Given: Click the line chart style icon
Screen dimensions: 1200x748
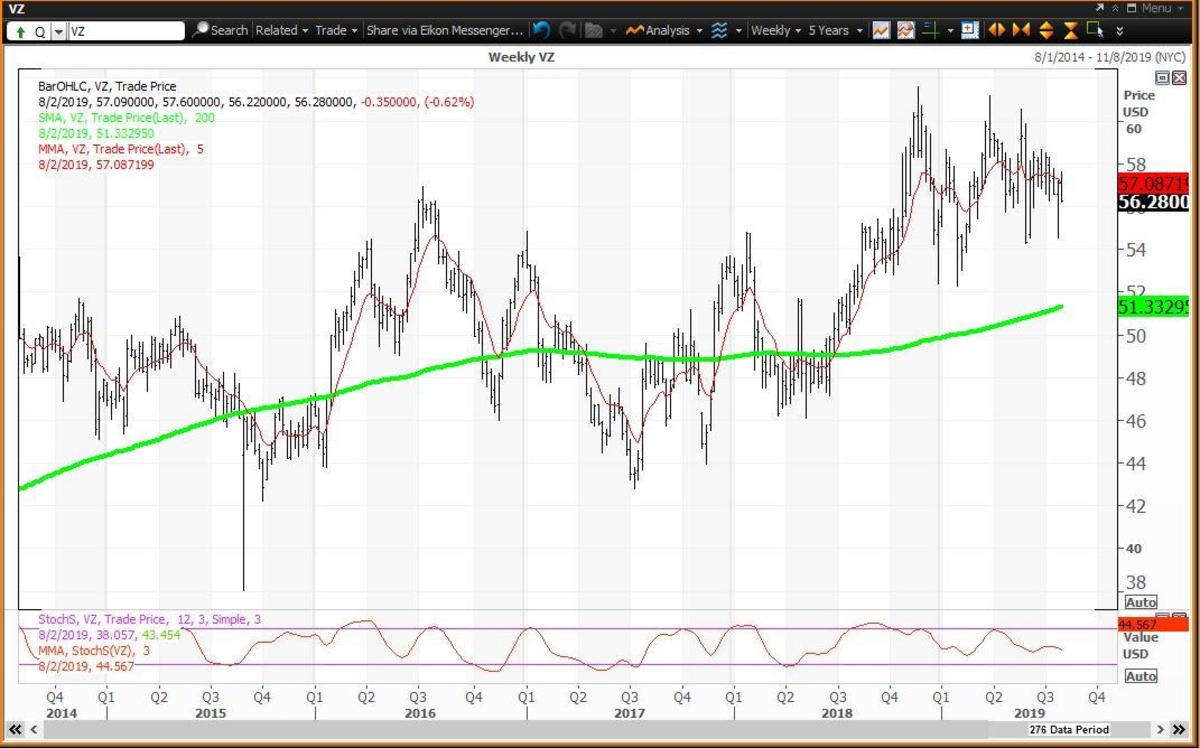Looking at the screenshot, I should (881, 30).
